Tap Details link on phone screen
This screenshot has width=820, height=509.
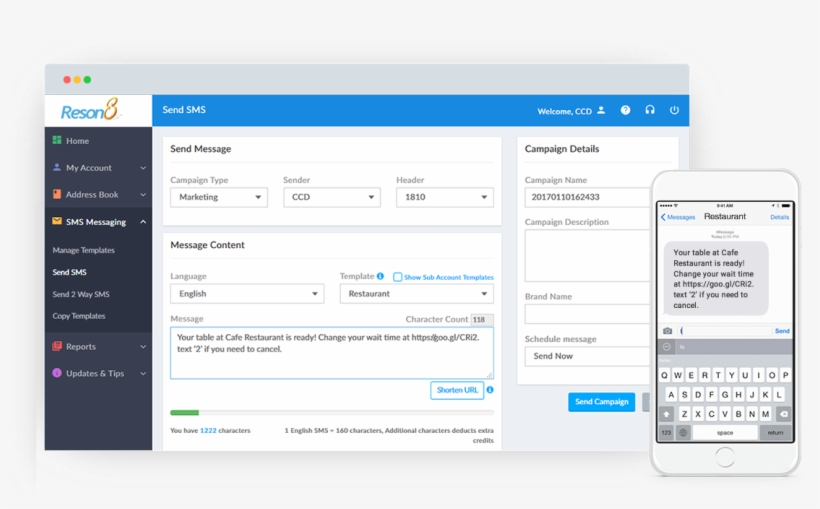[x=779, y=217]
